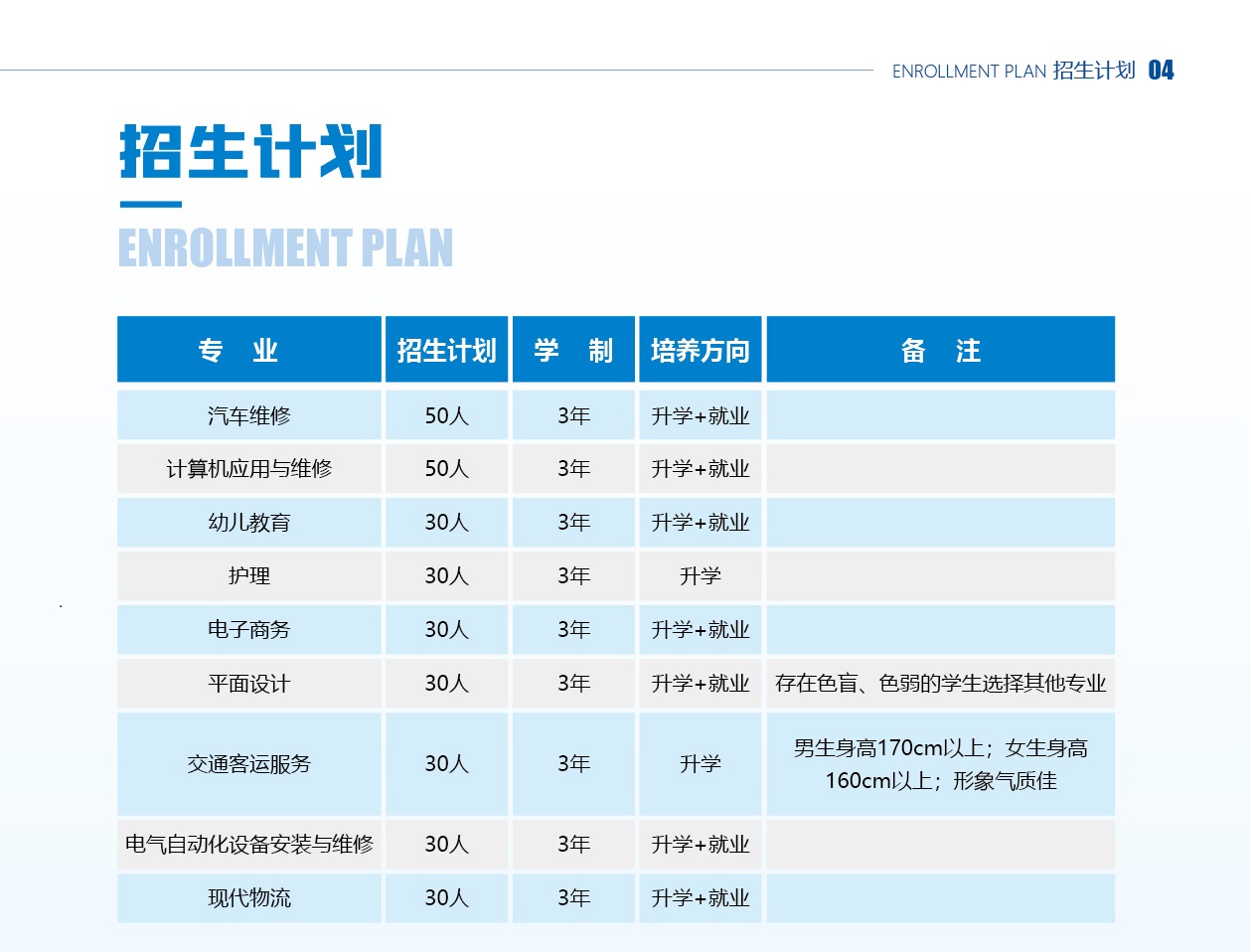The image size is (1251, 952).
Task: Click the 计算机应用与维修 cell
Action: 248,468
